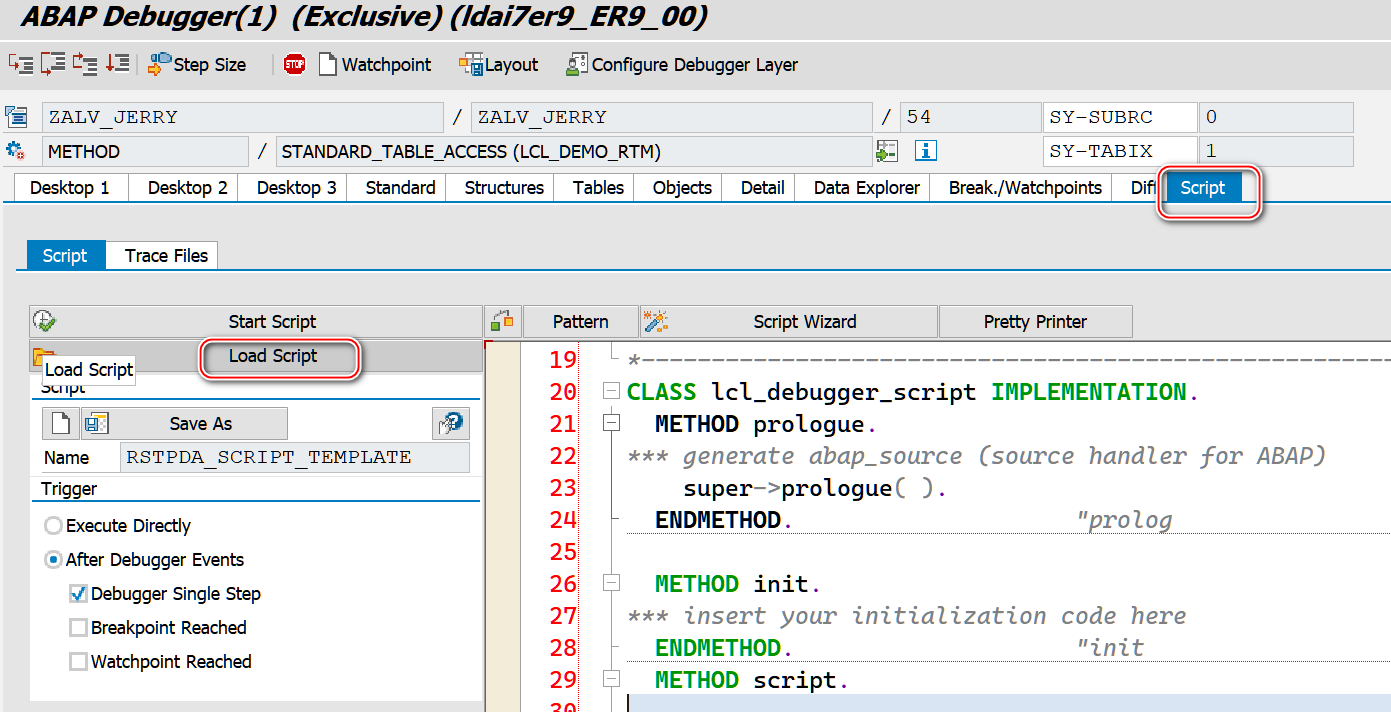
Task: Click the SY-TABIX value field
Action: (1276, 152)
